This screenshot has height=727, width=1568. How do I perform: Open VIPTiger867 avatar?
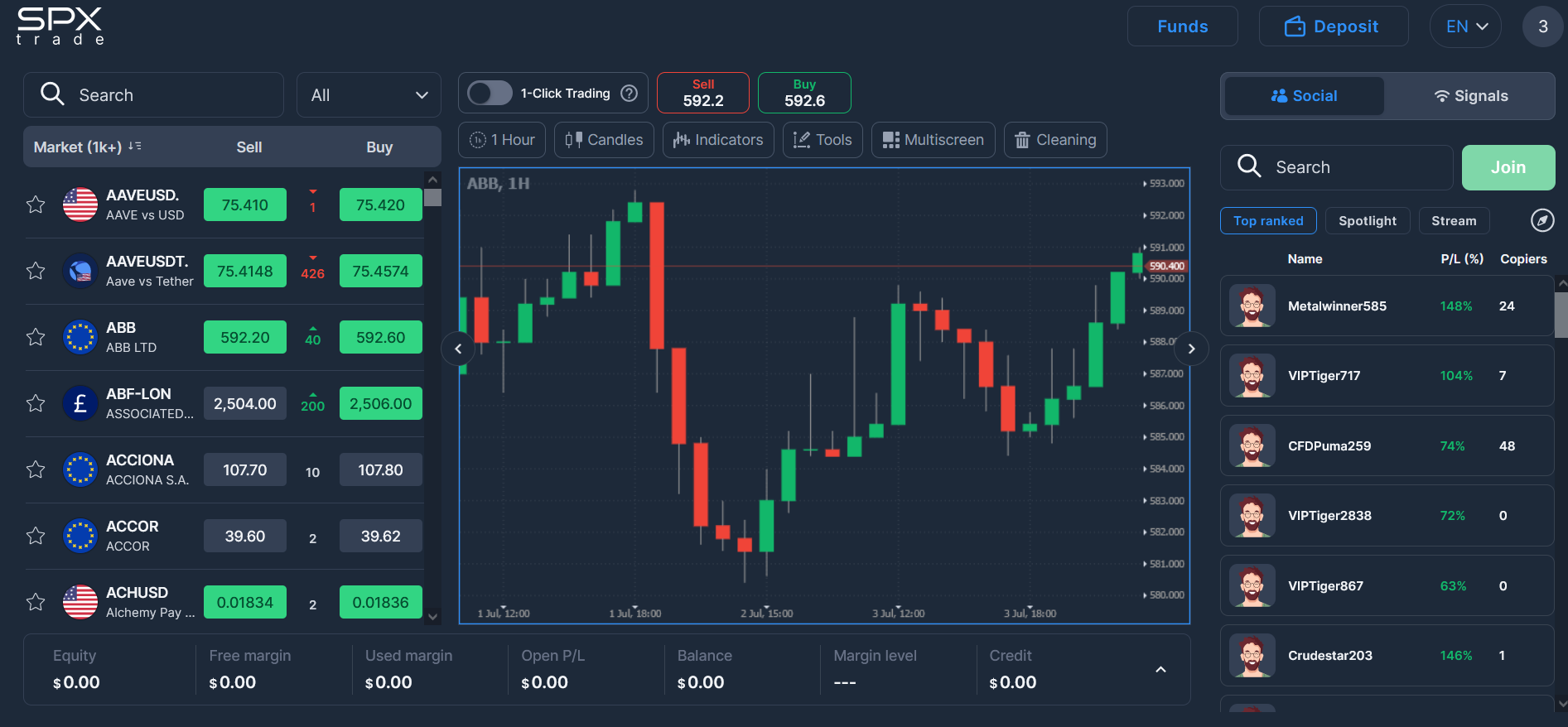[1252, 586]
